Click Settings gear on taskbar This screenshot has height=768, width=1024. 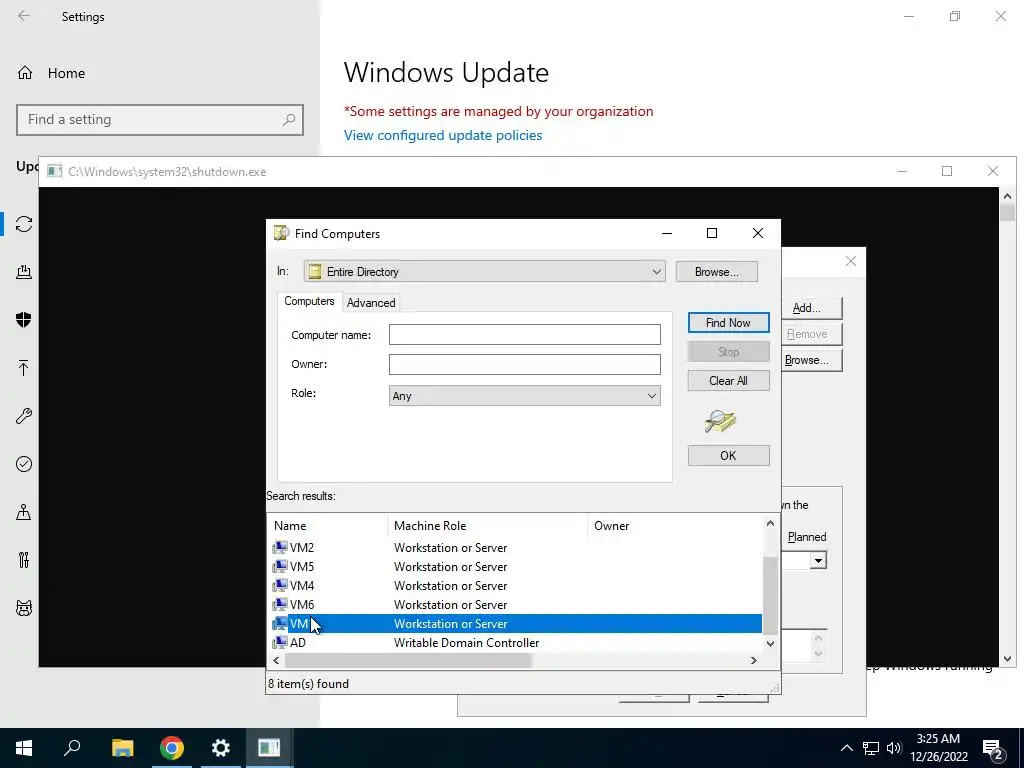[221, 748]
